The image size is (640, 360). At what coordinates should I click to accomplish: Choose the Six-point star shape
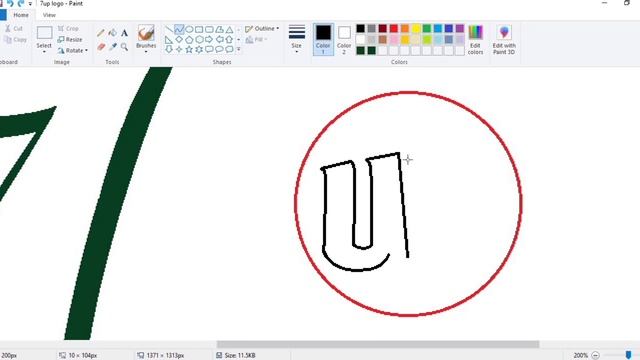click(199, 49)
